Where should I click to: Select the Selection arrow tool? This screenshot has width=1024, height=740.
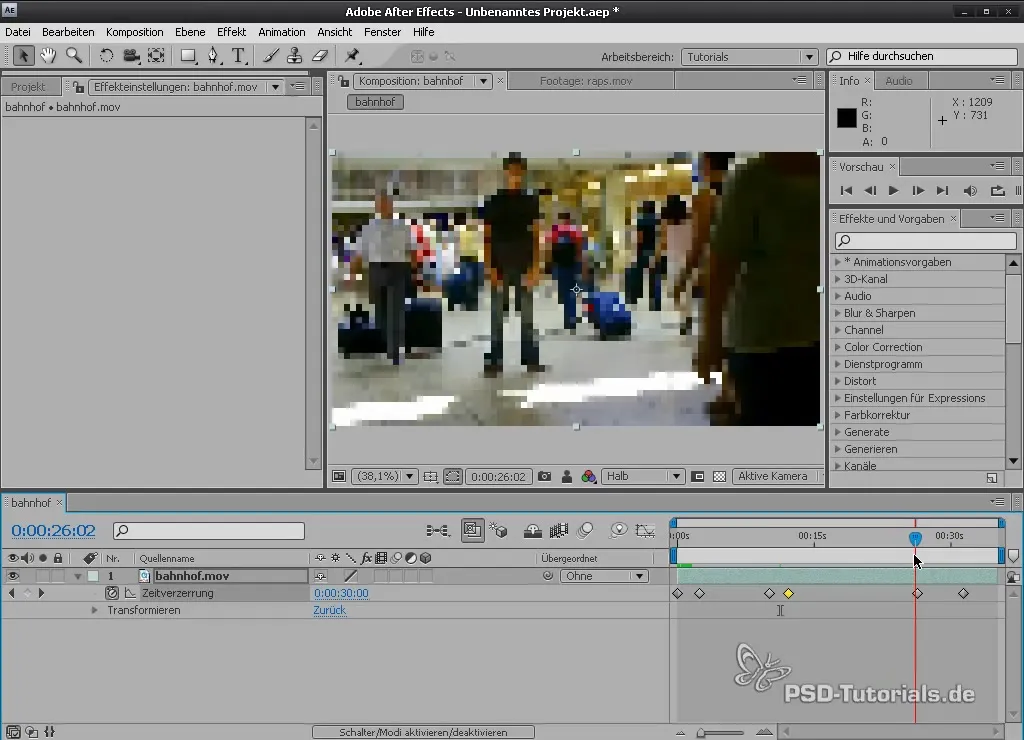pos(23,56)
